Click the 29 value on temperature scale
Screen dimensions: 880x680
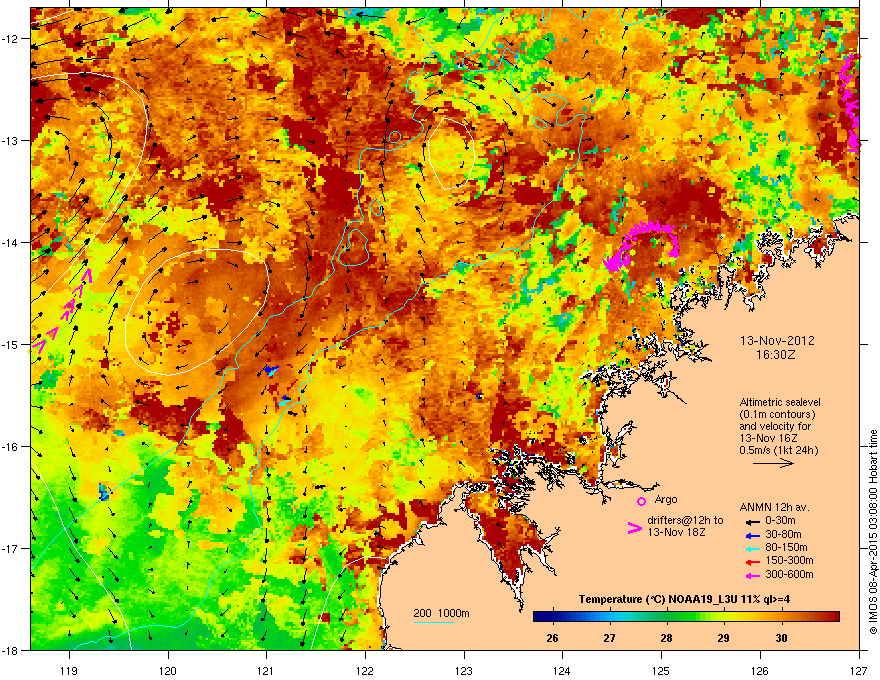coord(723,638)
